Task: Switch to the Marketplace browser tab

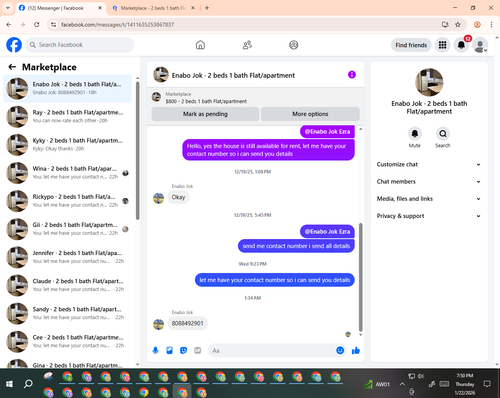Action: point(154,8)
